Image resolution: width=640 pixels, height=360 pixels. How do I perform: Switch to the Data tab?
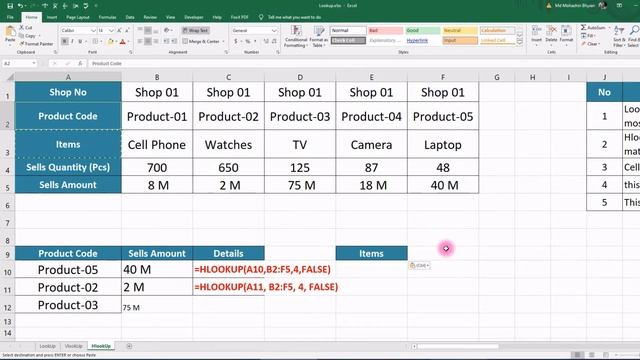[x=130, y=17]
